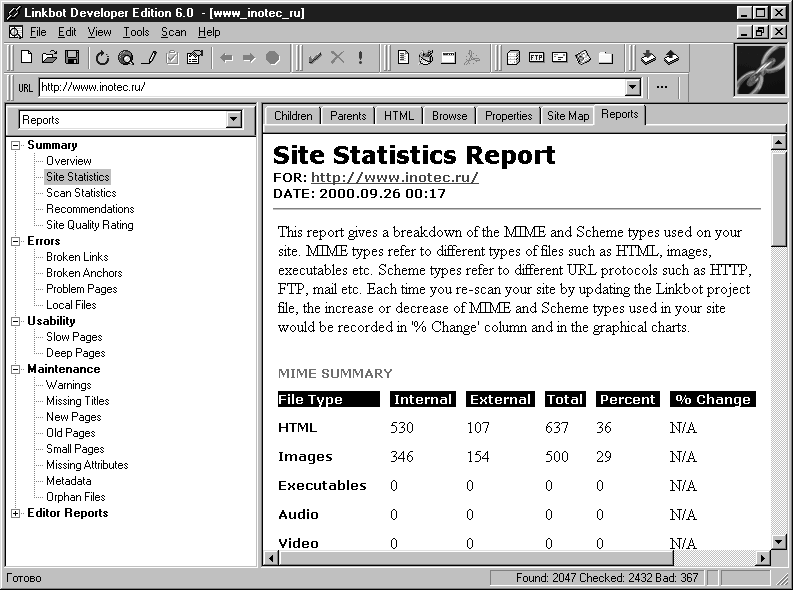The width and height of the screenshot is (793, 590).
Task: Click the server stack icon
Action: coord(513,58)
